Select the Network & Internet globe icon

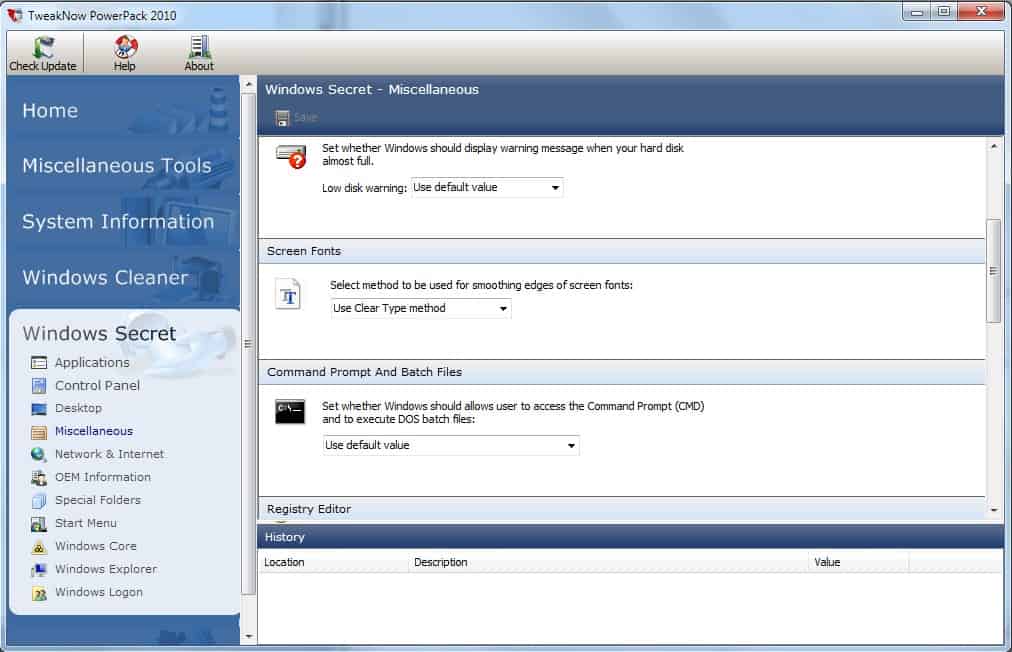39,455
